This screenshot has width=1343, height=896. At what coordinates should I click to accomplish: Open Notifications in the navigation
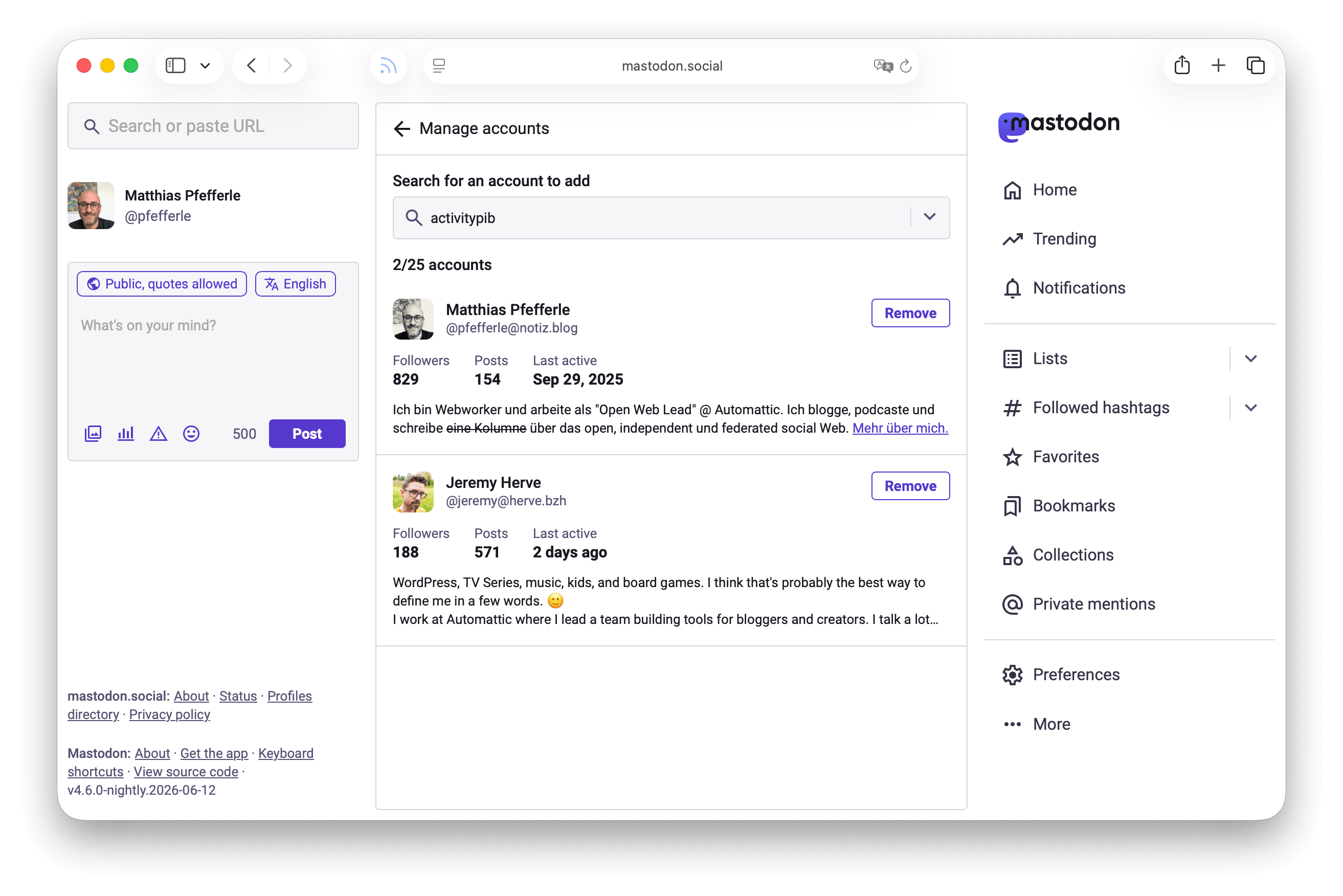click(x=1064, y=288)
